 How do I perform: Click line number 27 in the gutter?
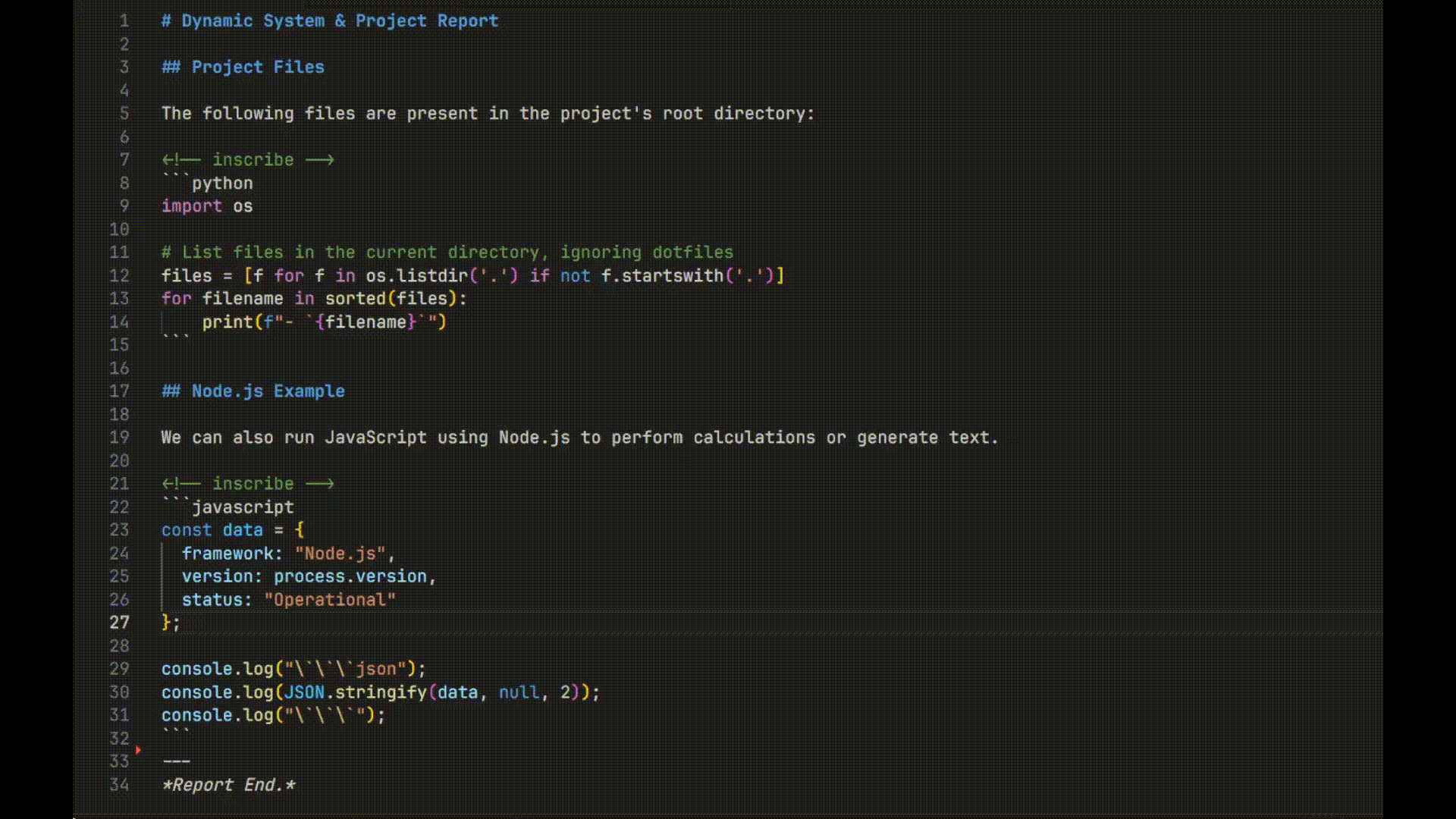(x=119, y=623)
